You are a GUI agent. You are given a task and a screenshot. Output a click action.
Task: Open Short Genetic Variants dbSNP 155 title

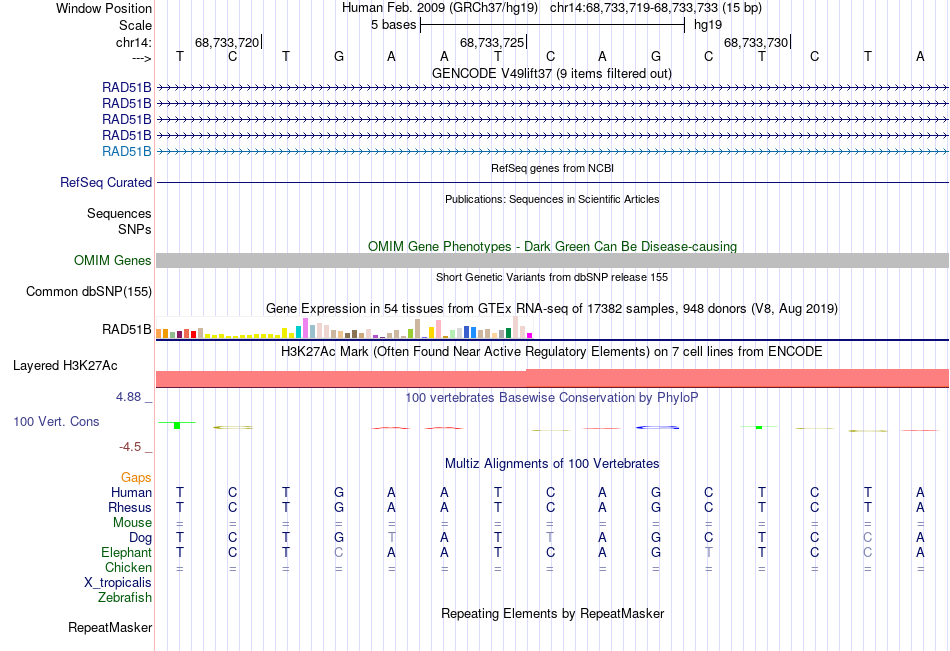pos(552,277)
